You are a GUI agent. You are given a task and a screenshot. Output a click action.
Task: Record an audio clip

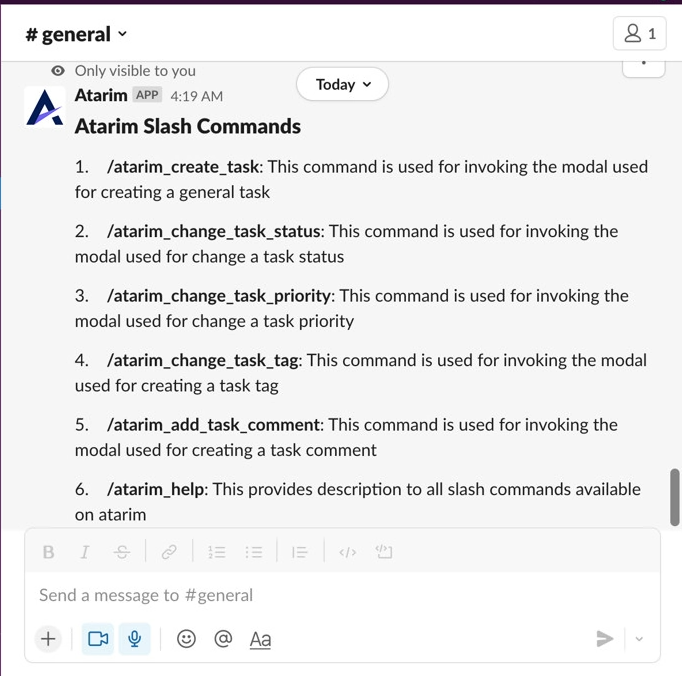coord(135,639)
